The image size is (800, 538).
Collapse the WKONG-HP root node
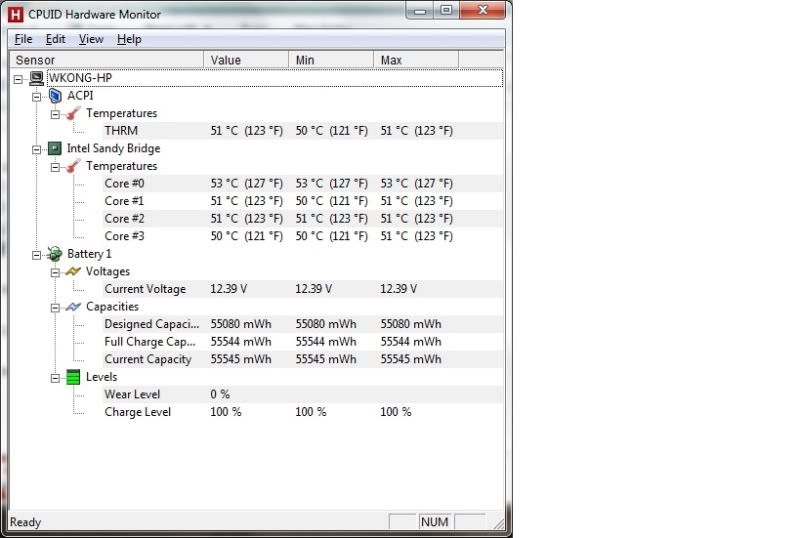click(x=19, y=78)
